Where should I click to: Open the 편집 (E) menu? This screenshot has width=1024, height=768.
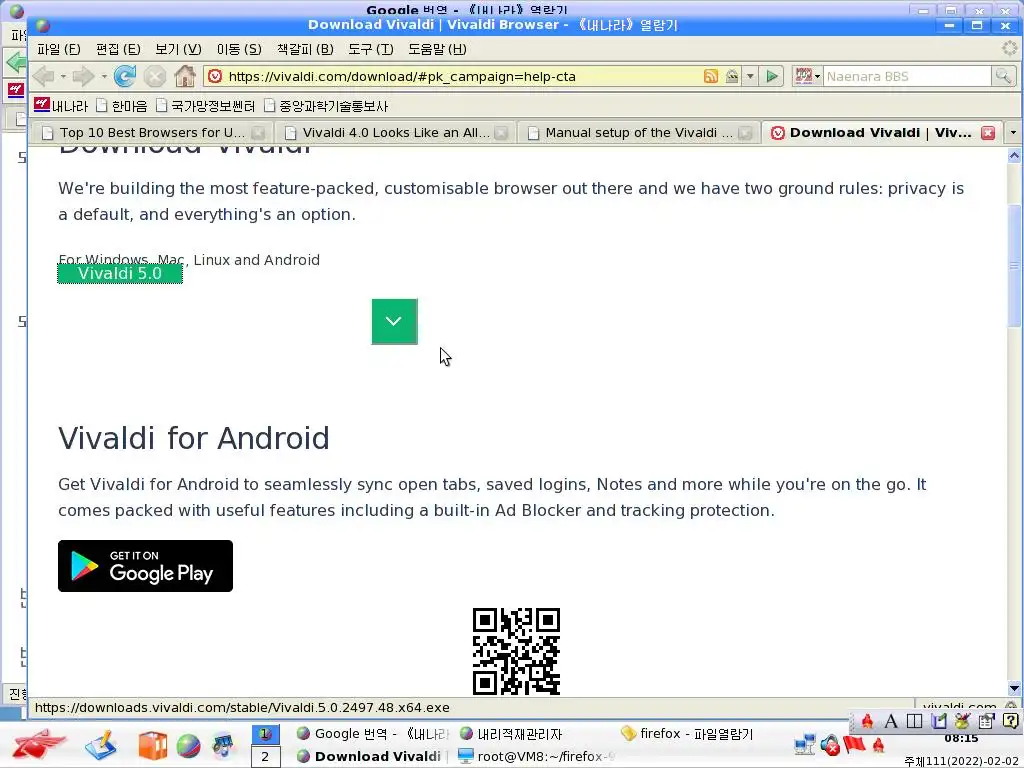point(118,50)
